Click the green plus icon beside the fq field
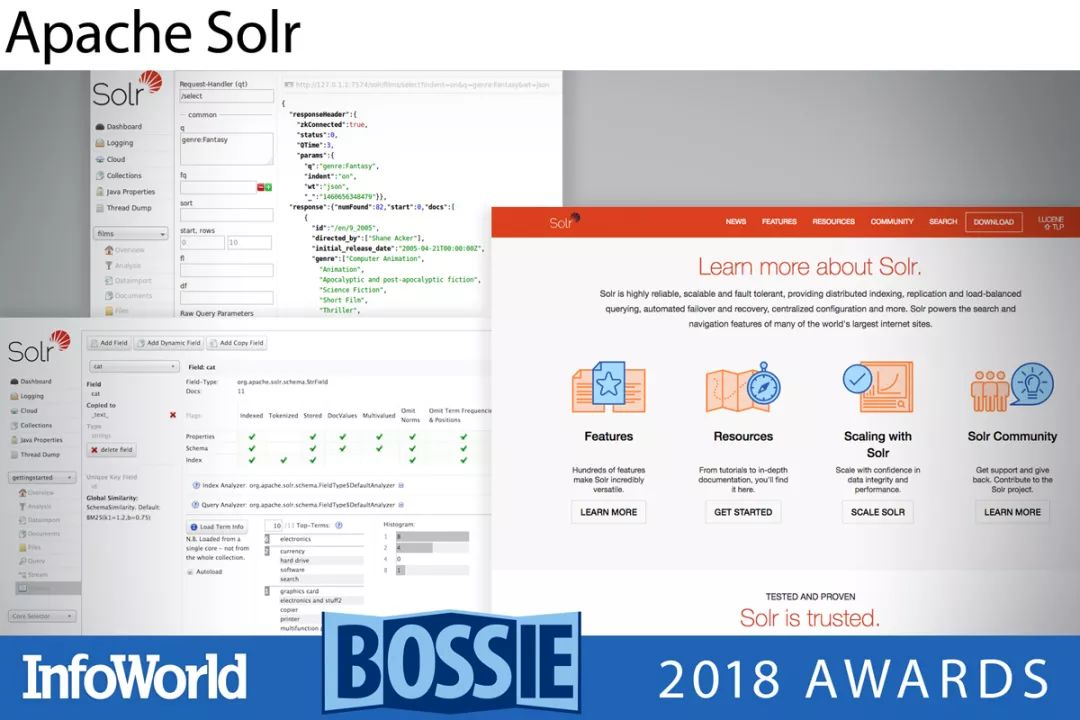The image size is (1080, 720). 268,187
